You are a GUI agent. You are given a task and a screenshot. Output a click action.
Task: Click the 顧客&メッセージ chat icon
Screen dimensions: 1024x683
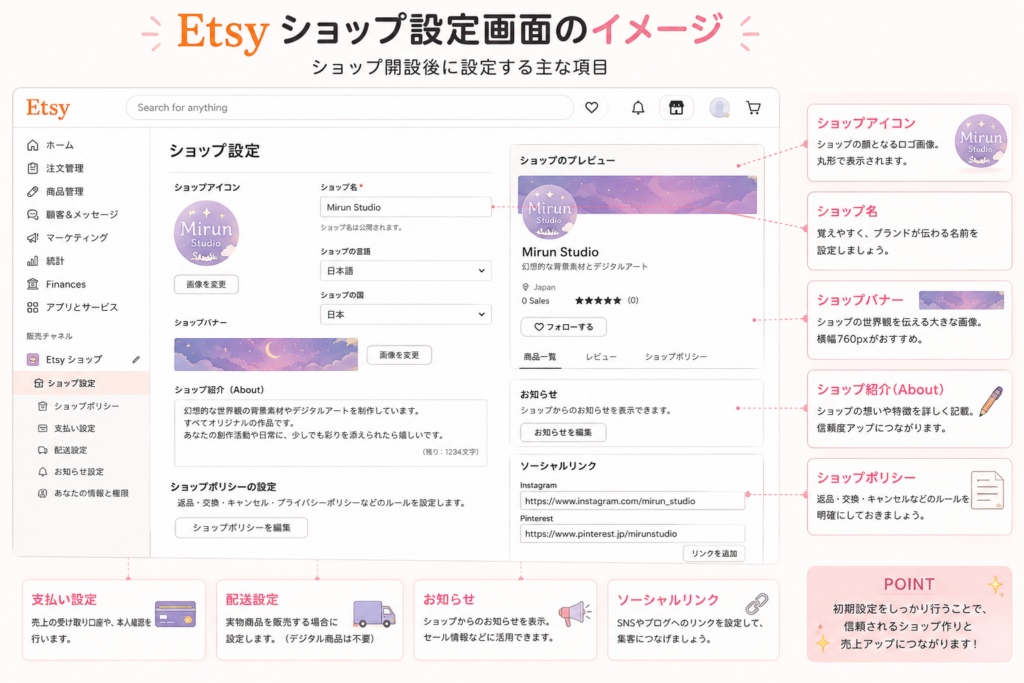coord(33,215)
